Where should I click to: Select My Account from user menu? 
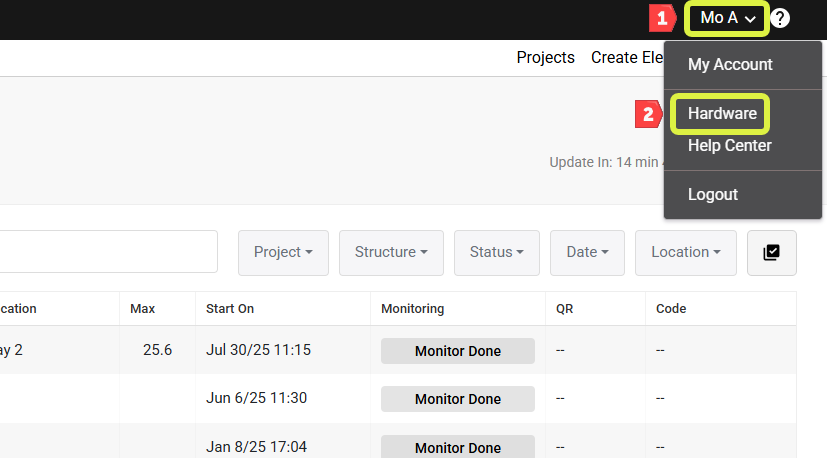(x=730, y=64)
